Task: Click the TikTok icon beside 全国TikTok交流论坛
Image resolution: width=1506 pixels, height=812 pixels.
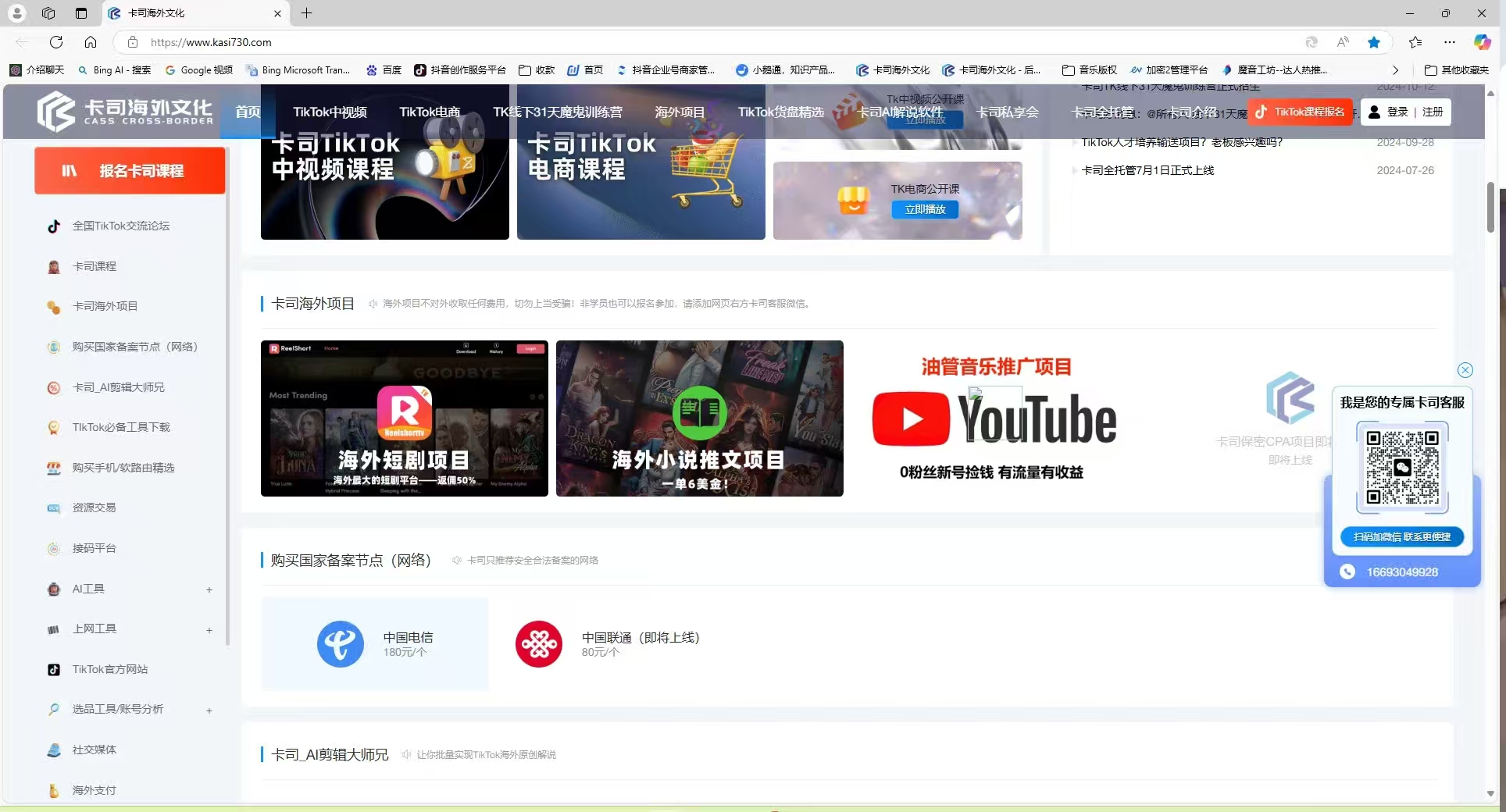Action: click(54, 226)
